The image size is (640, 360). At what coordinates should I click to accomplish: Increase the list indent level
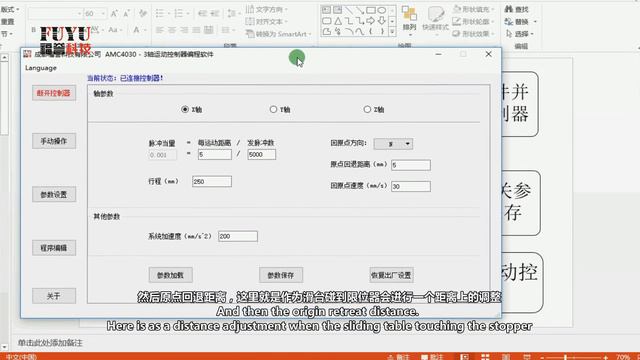click(214, 13)
